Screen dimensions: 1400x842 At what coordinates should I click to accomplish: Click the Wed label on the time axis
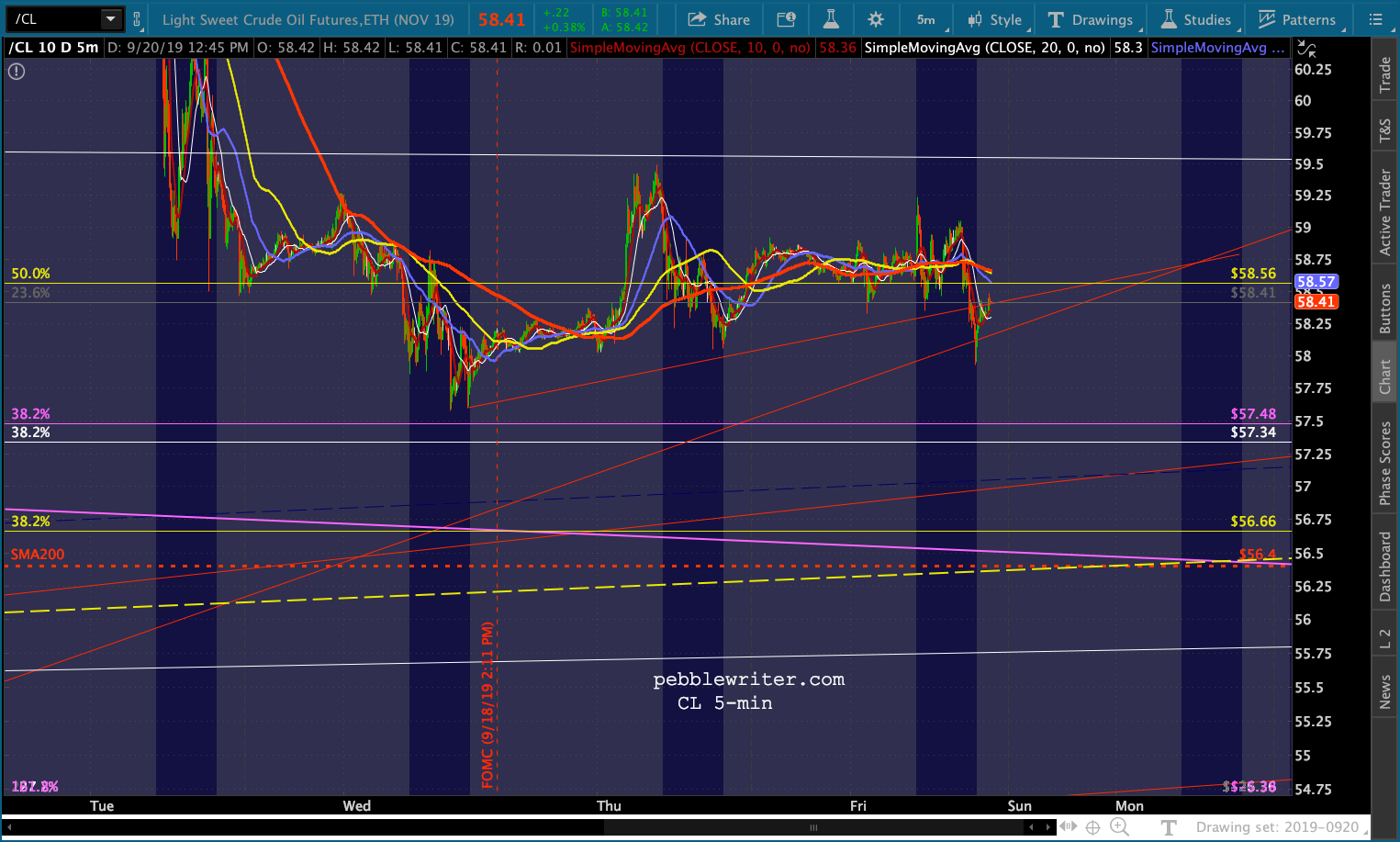coord(357,805)
